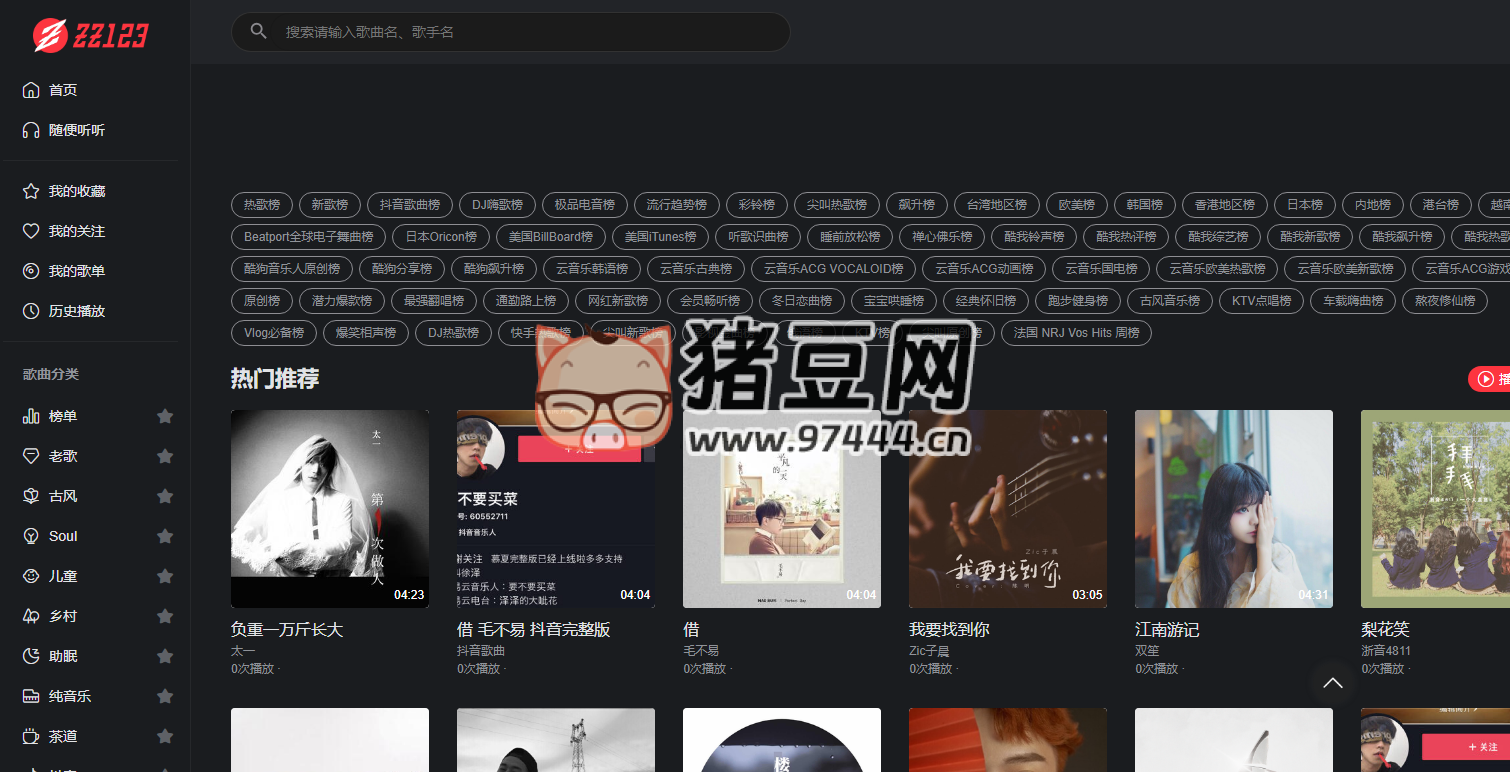Toggle favorite star for 榜单
Screen dimensions: 1510x772
click(165, 416)
